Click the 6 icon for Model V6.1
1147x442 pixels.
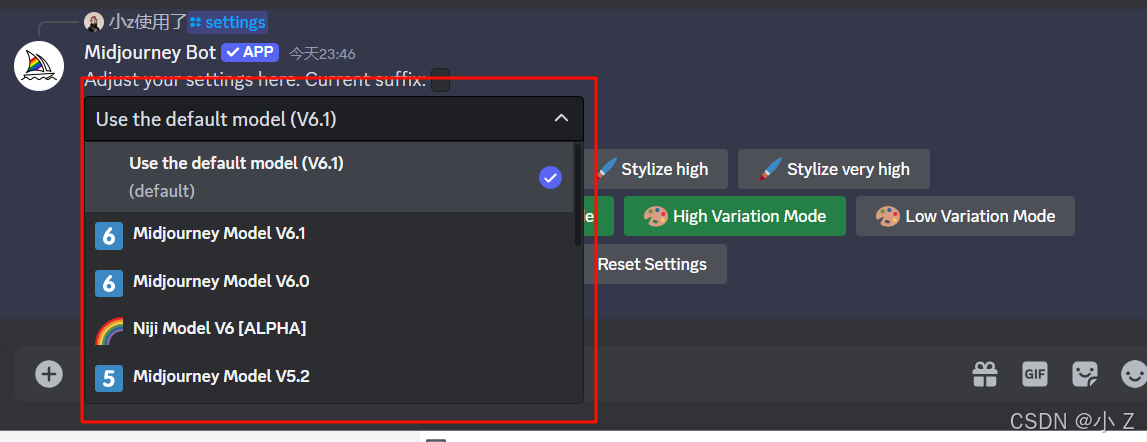pos(109,236)
